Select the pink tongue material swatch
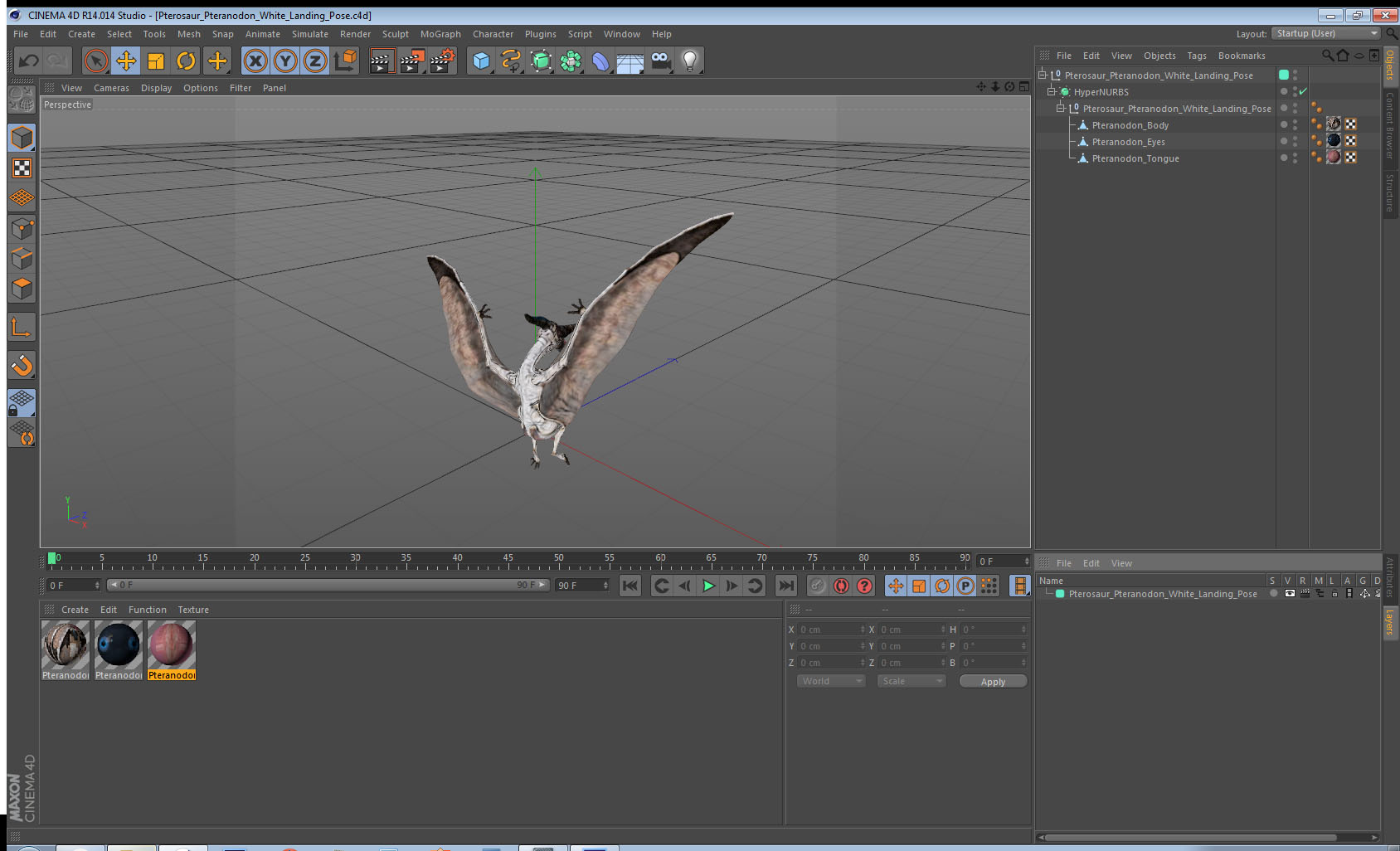Viewport: 1400px width, 851px height. click(171, 644)
